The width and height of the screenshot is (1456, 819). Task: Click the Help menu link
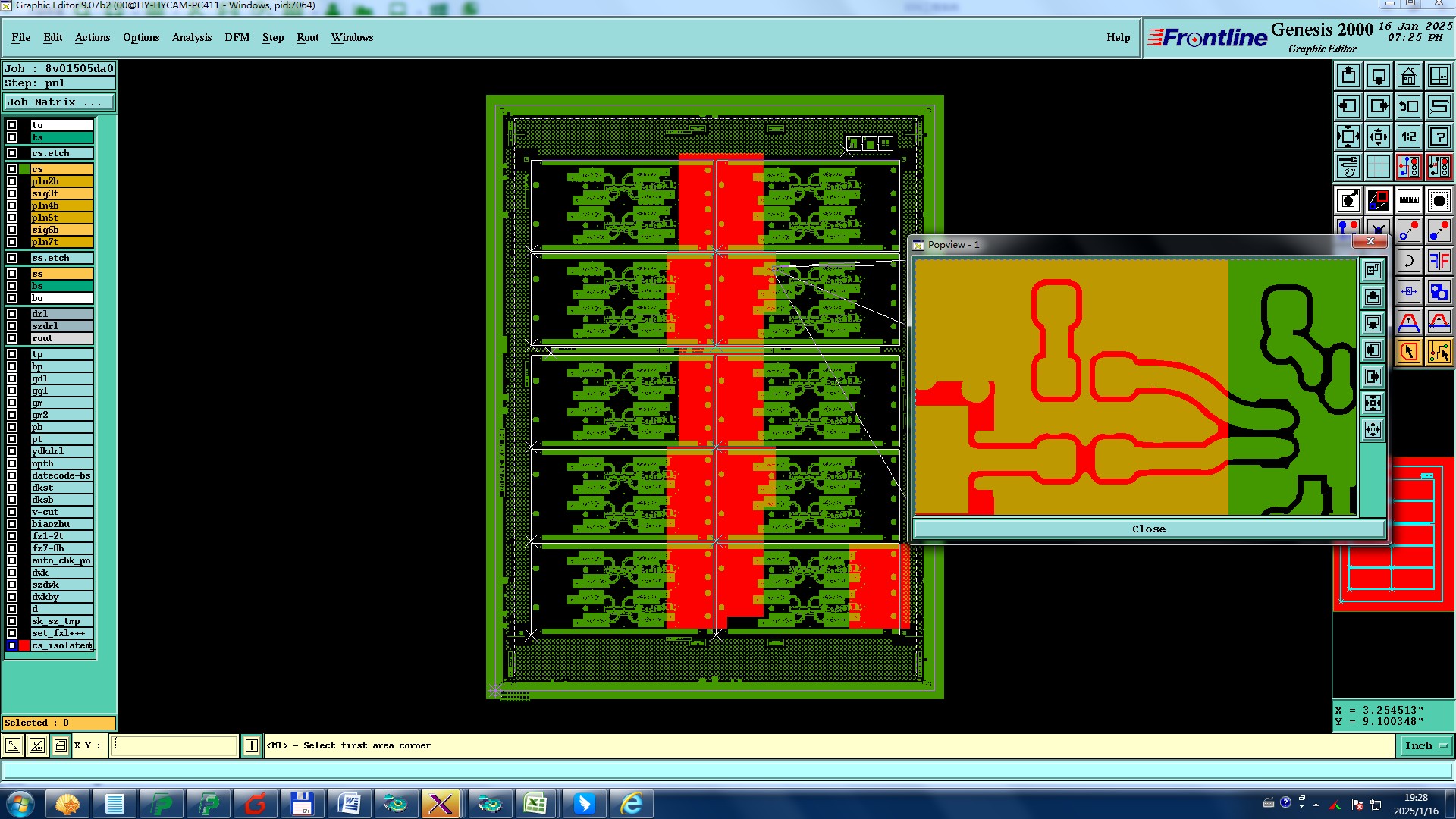[1118, 37]
